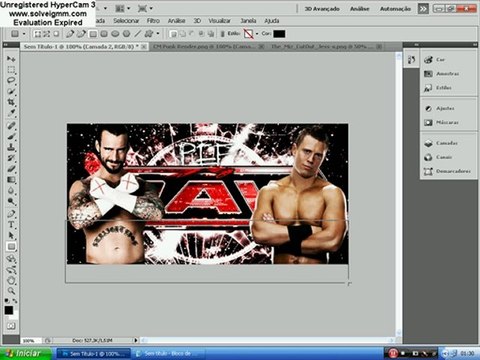Enable Shape Layers mode in options bar
Screen dimensions: 480x360
click(x=38, y=34)
